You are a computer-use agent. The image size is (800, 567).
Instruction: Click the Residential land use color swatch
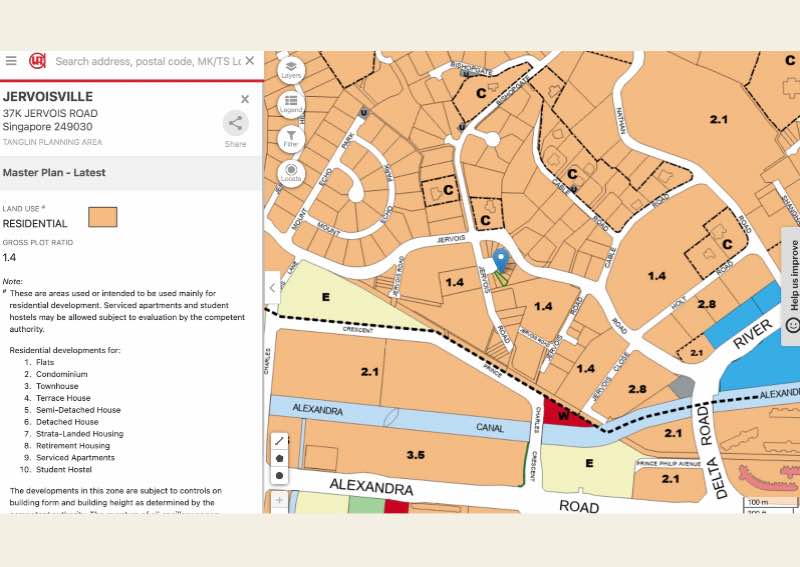tap(102, 217)
